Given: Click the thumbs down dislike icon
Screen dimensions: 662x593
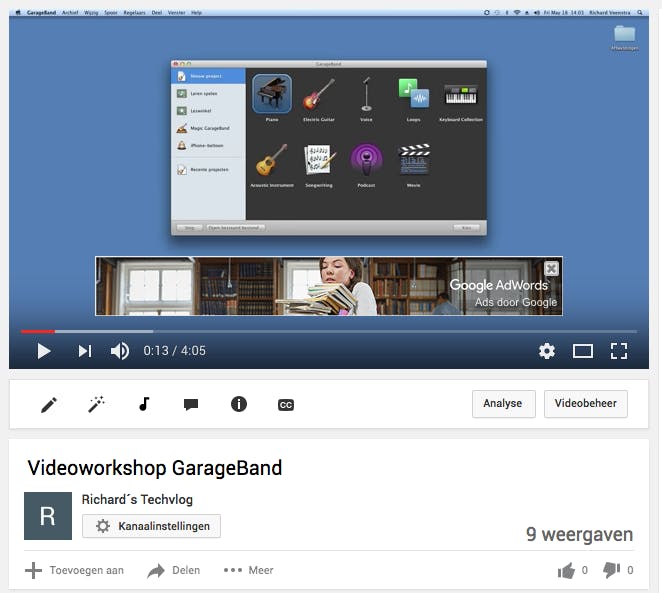Looking at the screenshot, I should pos(611,570).
